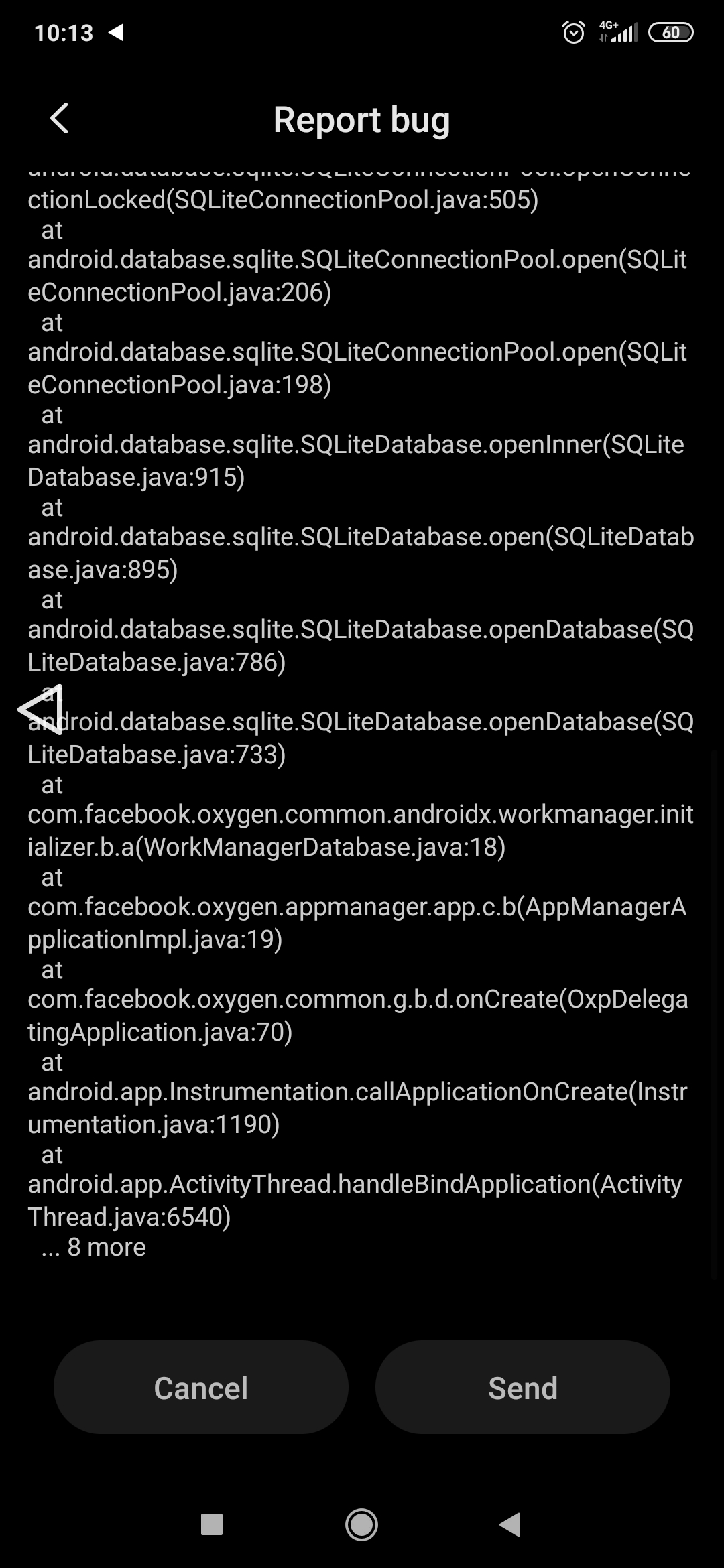Tap the OxpDelegatingApplication.java:70 stack trace line

358,1016
